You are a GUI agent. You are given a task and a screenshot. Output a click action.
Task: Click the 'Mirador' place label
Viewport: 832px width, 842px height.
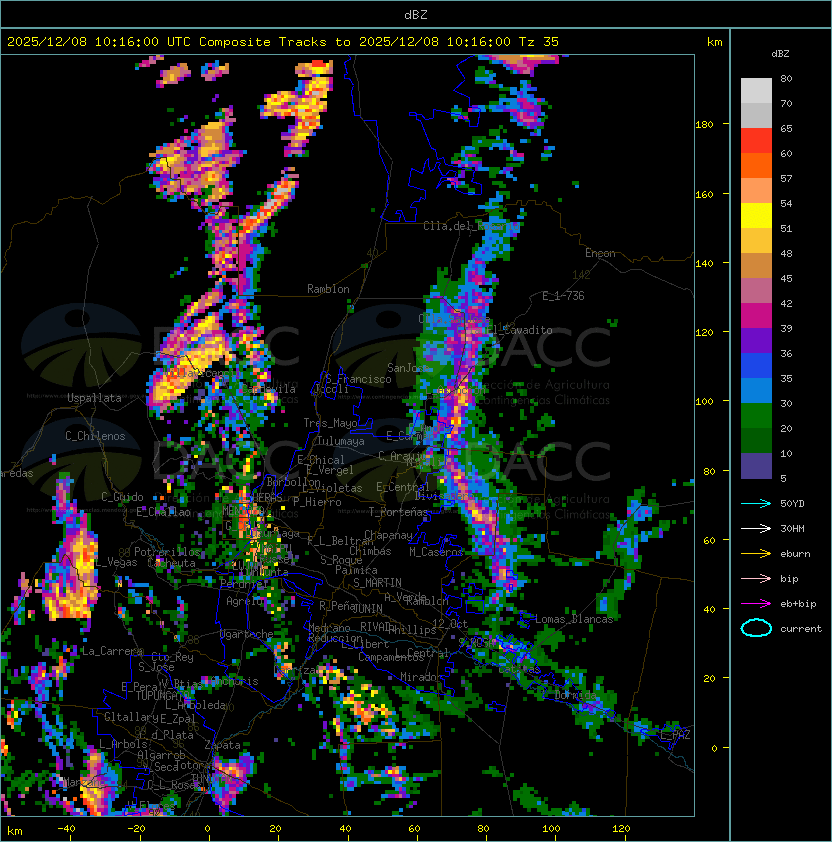tap(422, 677)
